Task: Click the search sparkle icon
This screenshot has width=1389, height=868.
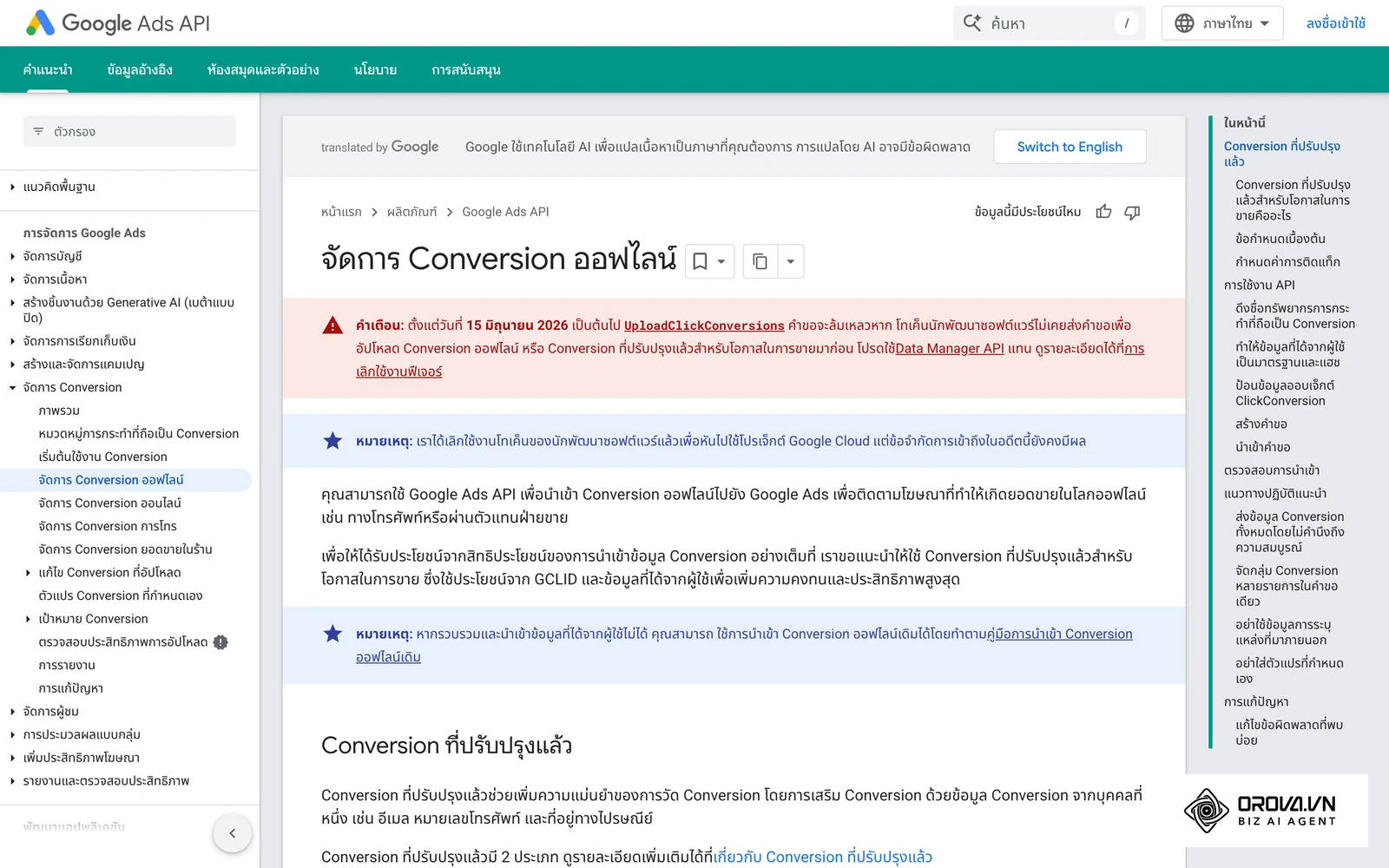Action: pos(972,23)
